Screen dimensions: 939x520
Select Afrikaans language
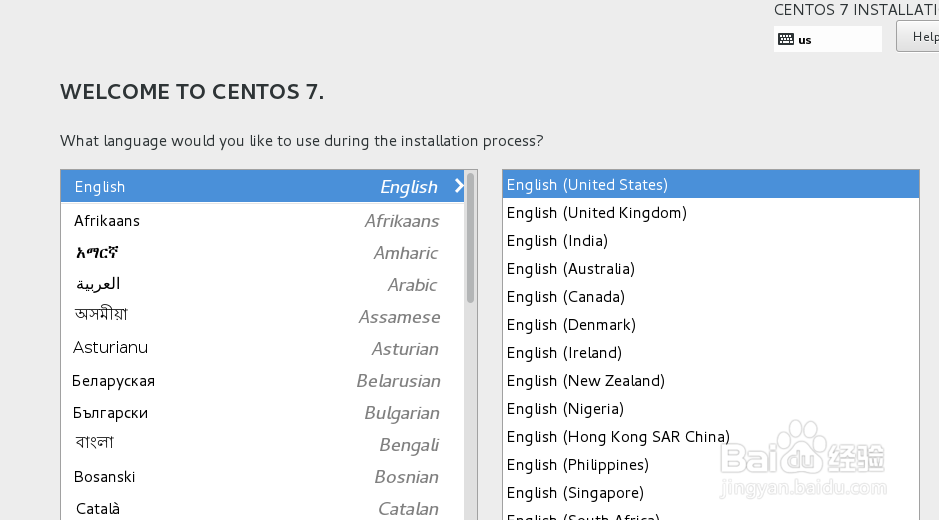pyautogui.click(x=262, y=220)
